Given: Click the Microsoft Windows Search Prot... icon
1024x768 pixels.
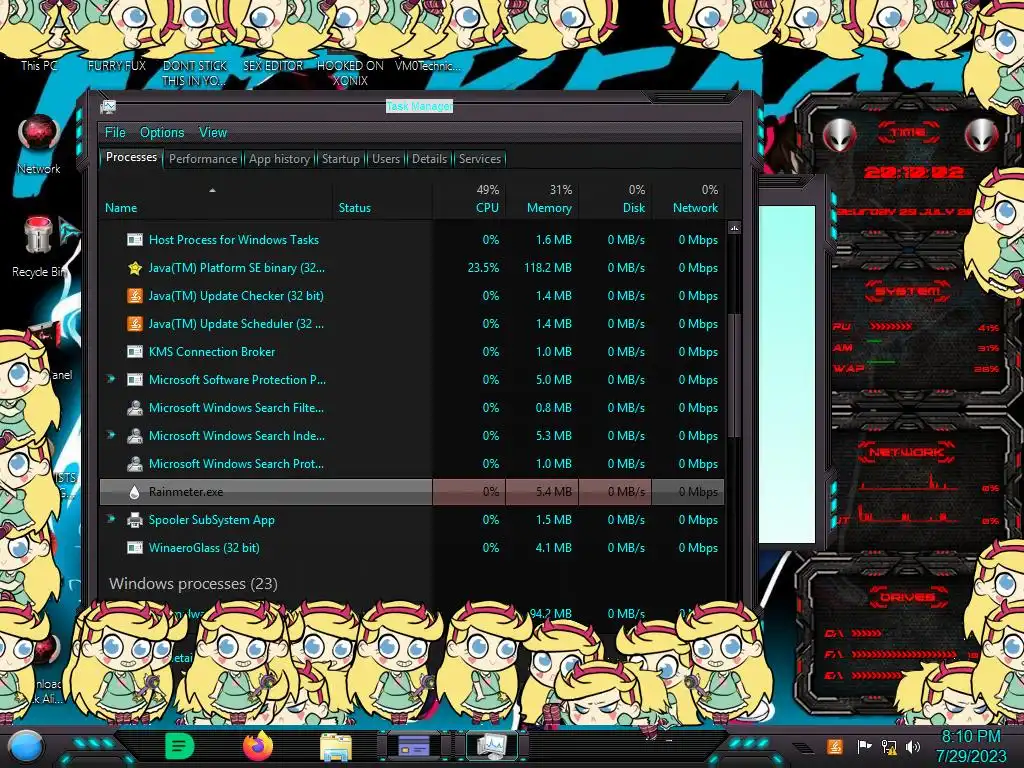Looking at the screenshot, I should coord(135,464).
